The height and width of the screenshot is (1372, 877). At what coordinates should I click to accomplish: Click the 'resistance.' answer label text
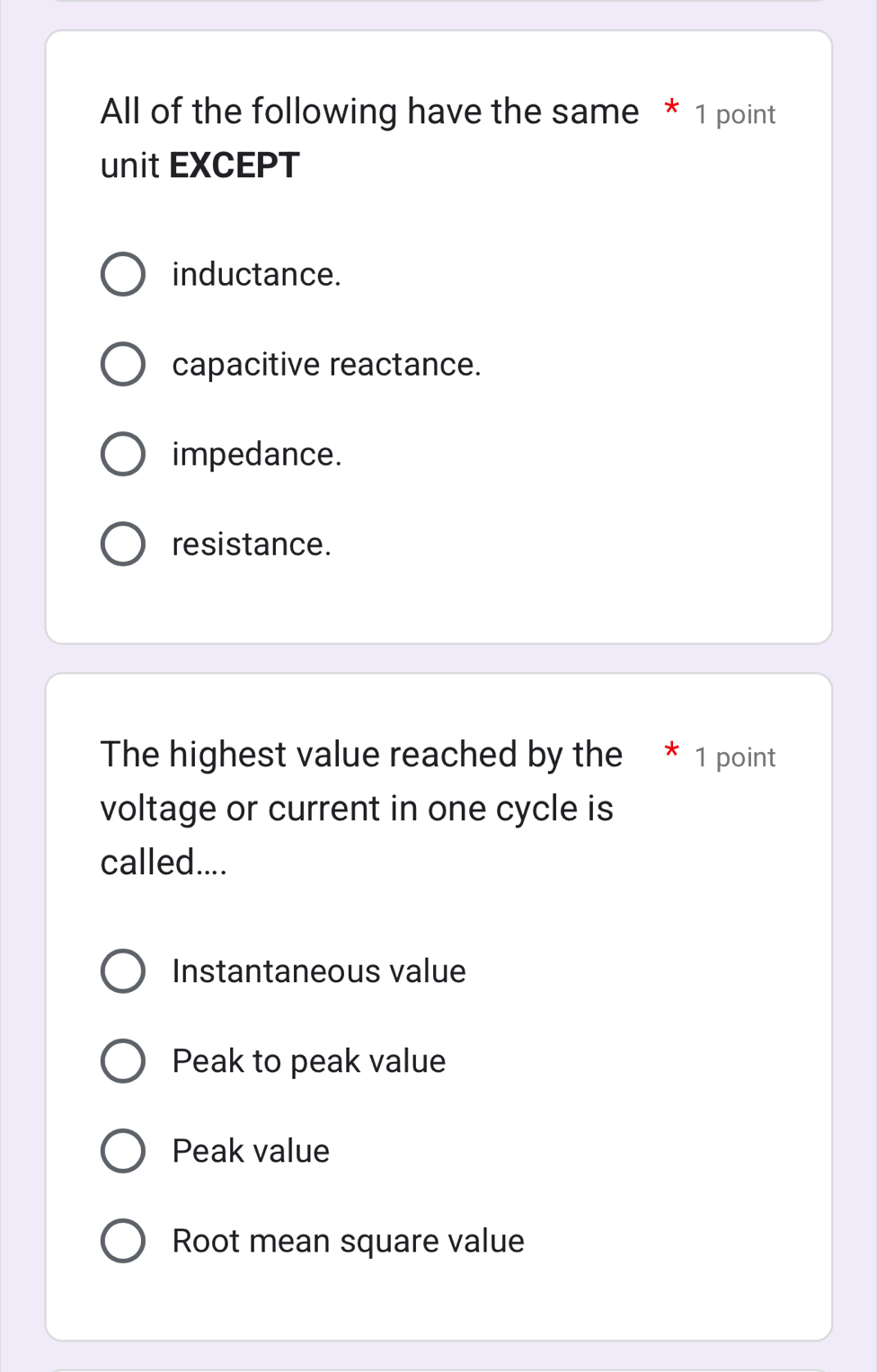click(252, 544)
